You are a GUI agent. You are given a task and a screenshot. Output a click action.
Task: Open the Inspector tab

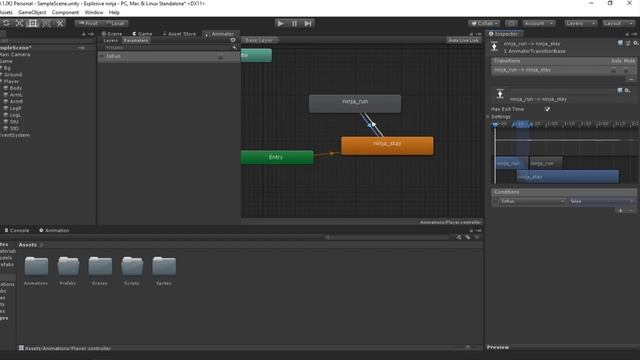point(505,34)
